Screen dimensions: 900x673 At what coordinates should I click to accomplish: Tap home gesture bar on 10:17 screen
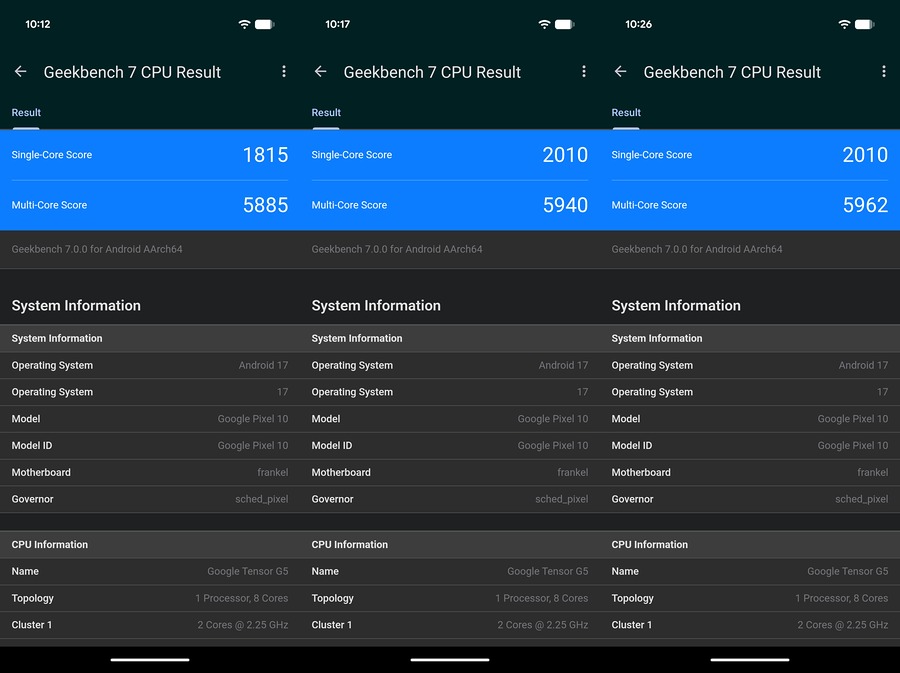point(450,660)
